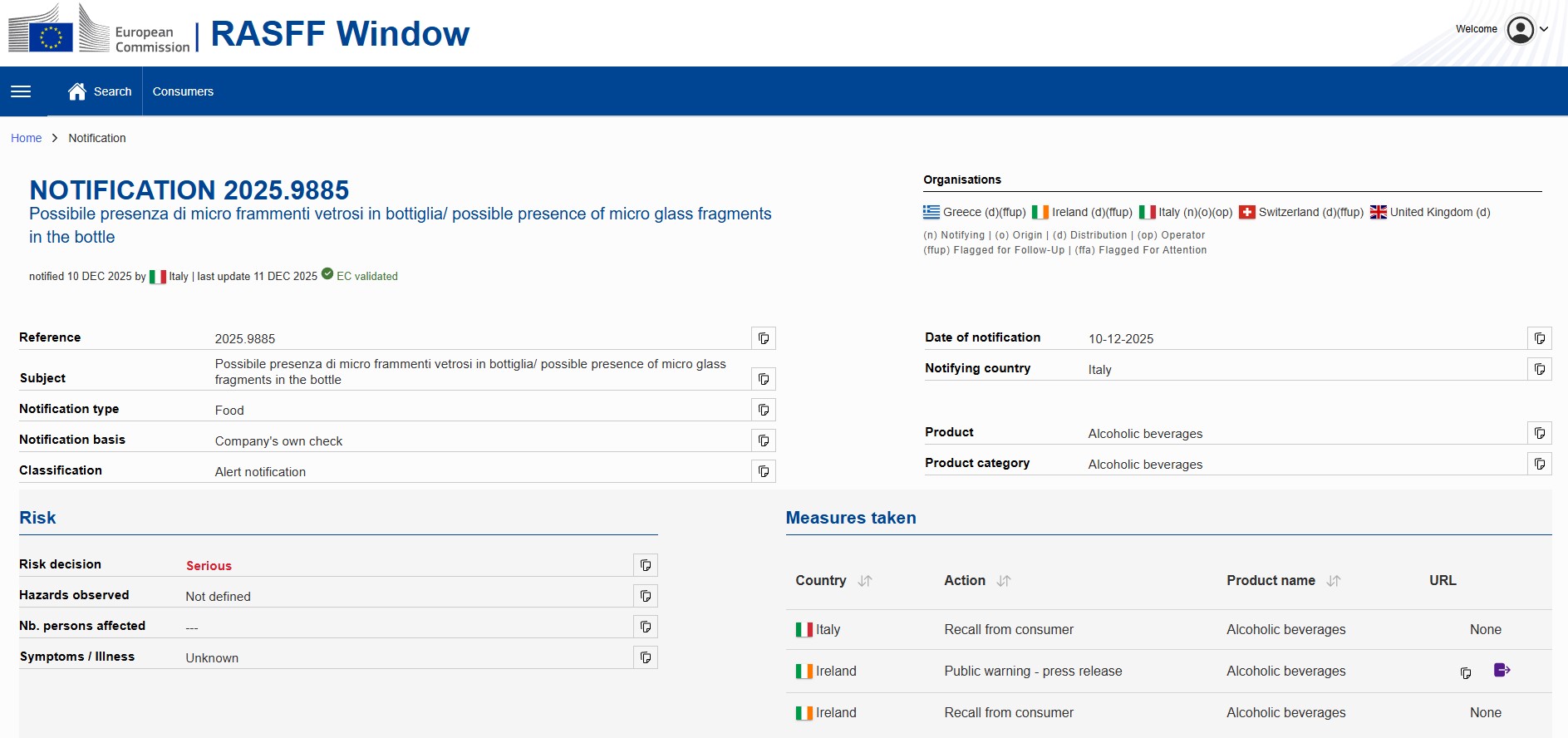Copy the Date of notification value
The width and height of the screenshot is (1568, 738).
1539,338
